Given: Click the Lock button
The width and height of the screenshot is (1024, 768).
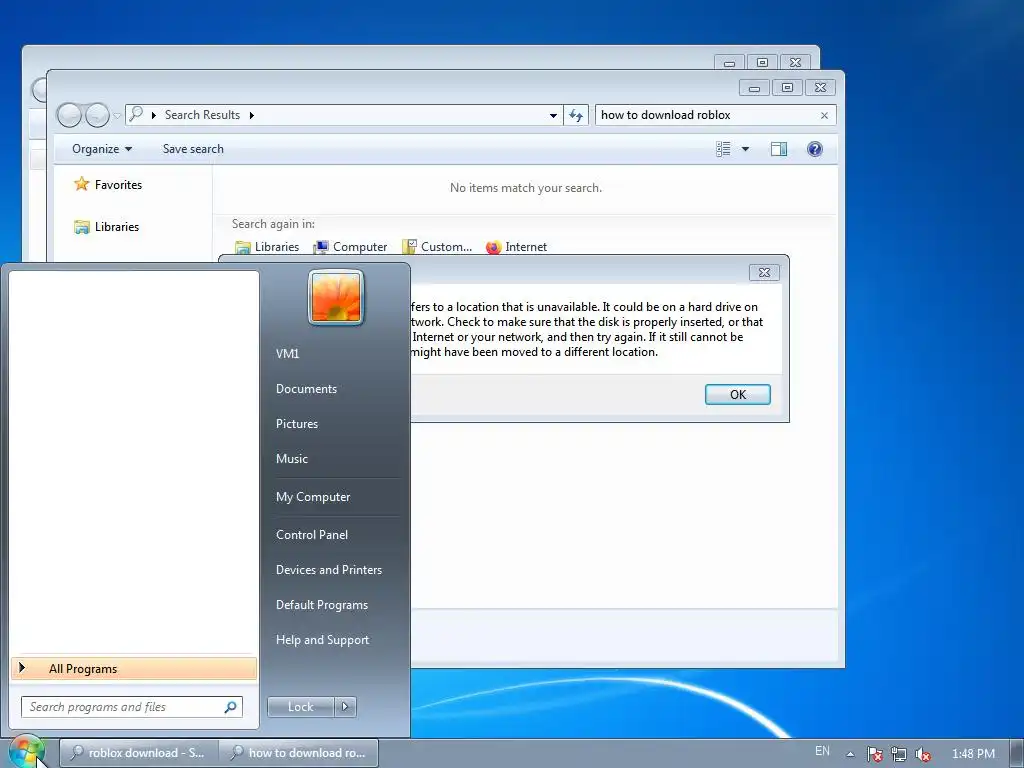Looking at the screenshot, I should tap(300, 707).
